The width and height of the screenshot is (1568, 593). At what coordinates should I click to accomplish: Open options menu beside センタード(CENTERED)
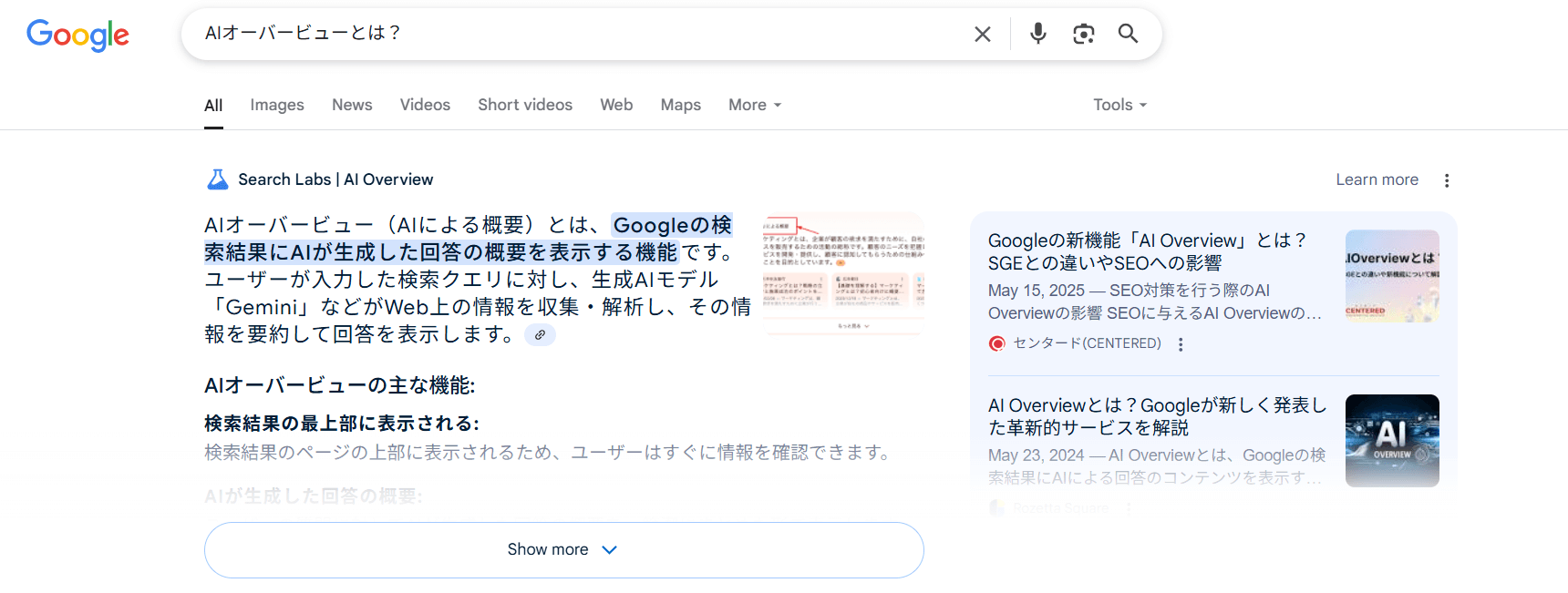coord(1181,344)
